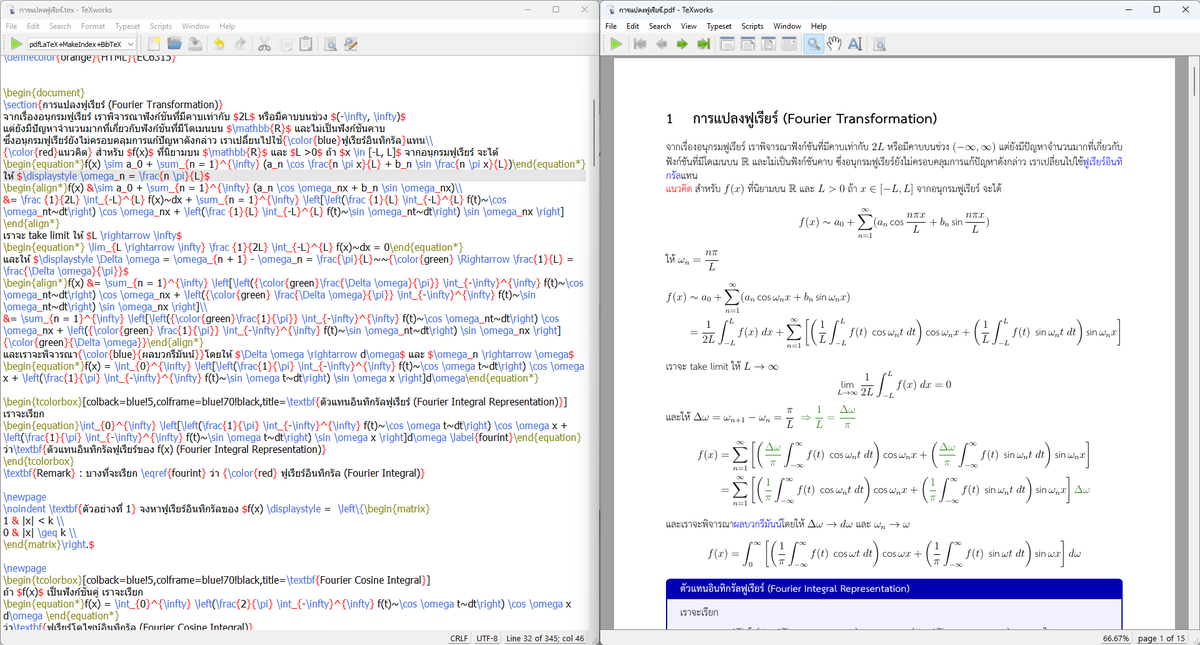Click the '\end{tcolorbox}' line in the editor
Image resolution: width=1200 pixels, height=645 pixels.
click(38, 462)
